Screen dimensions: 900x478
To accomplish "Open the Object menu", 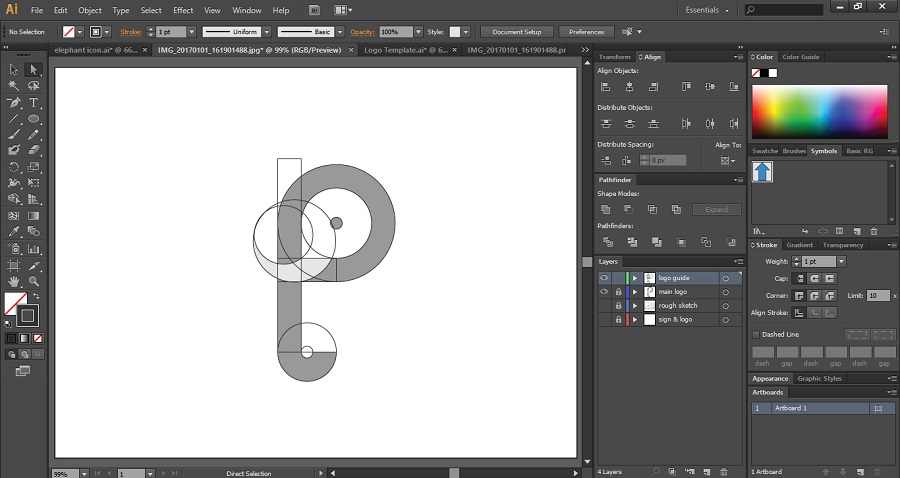I will 90,10.
